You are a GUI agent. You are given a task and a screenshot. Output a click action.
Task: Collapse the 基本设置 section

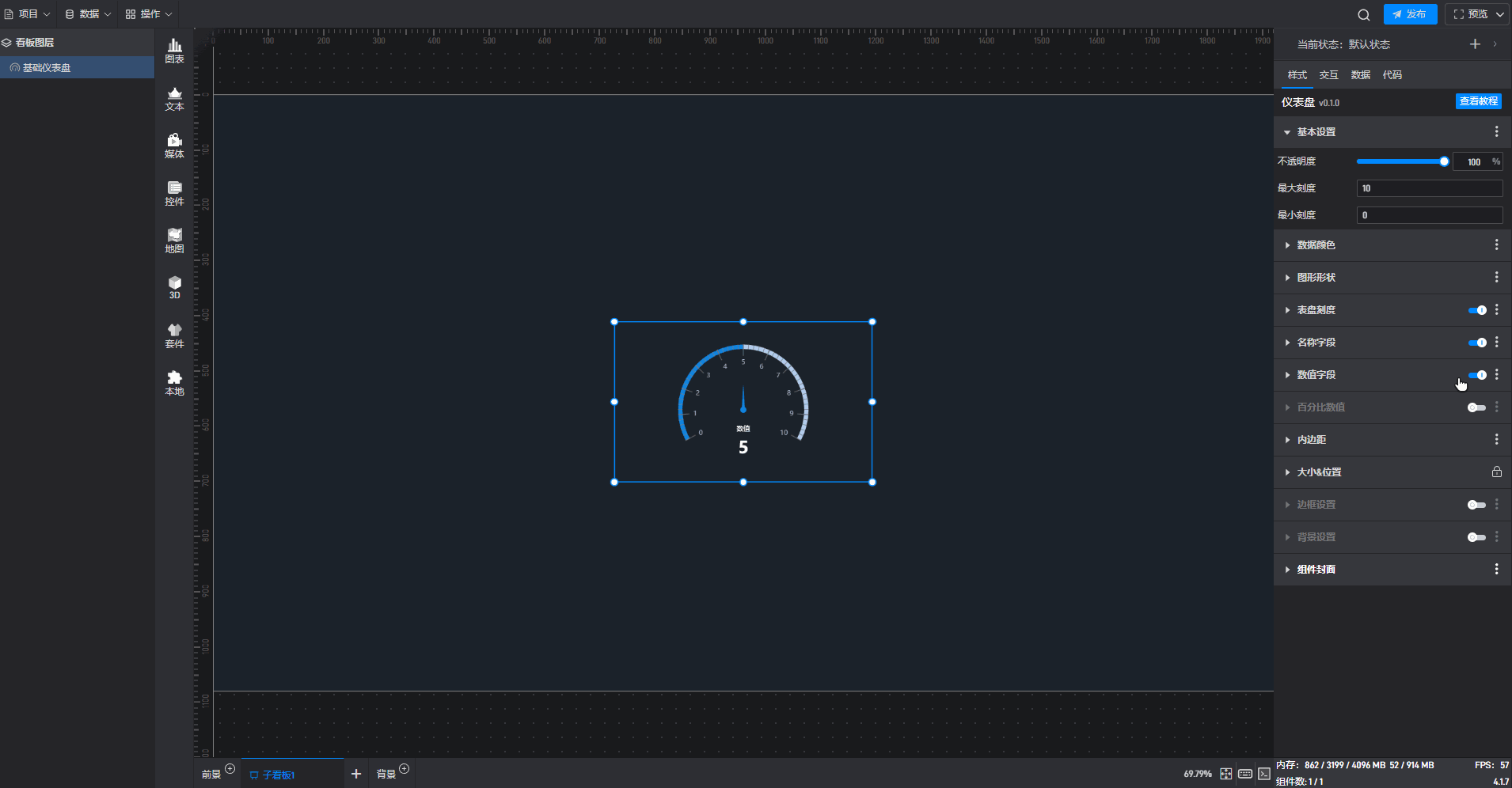[x=1316, y=132]
